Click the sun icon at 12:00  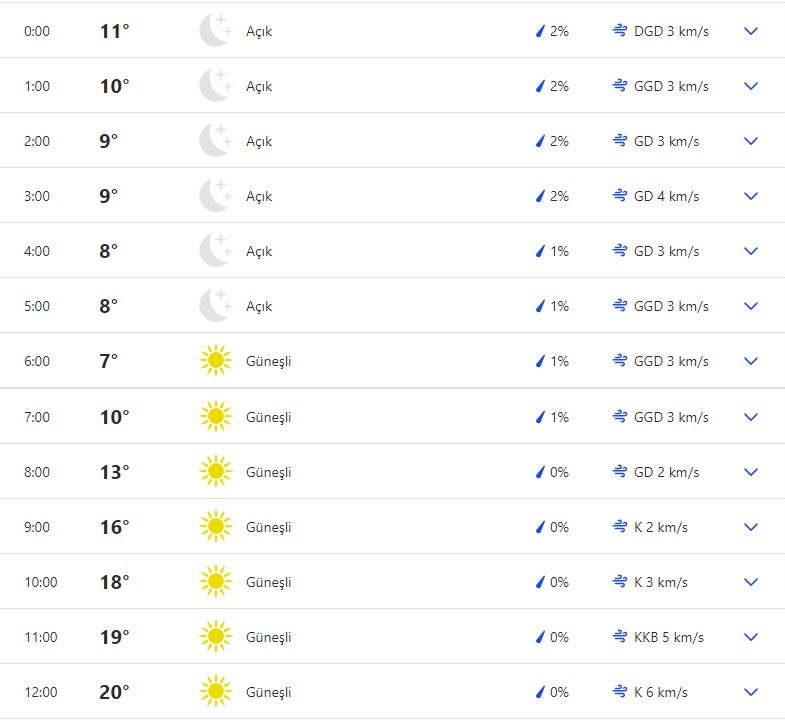[215, 692]
